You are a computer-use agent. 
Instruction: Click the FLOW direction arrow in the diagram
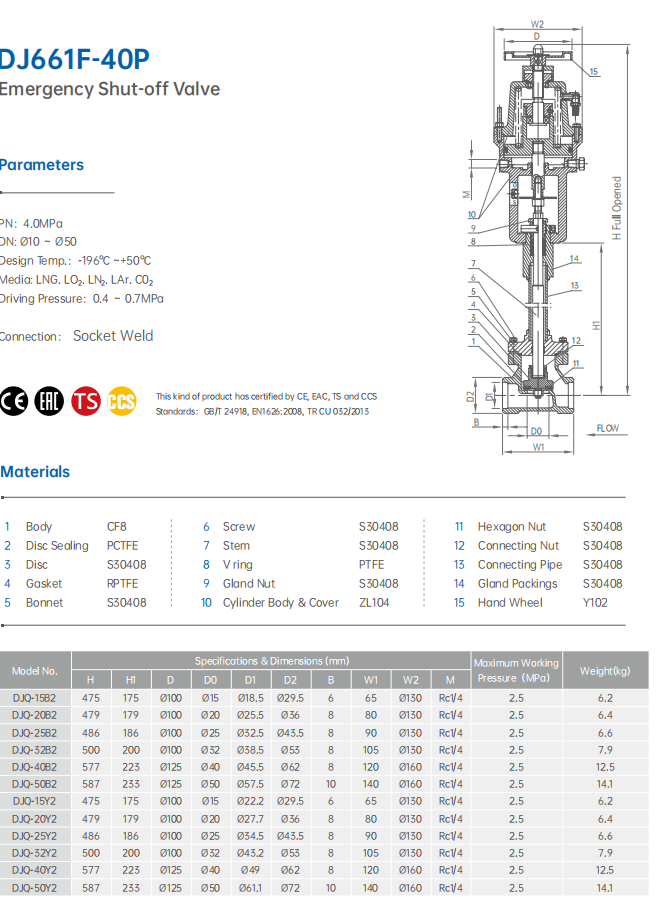[607, 430]
